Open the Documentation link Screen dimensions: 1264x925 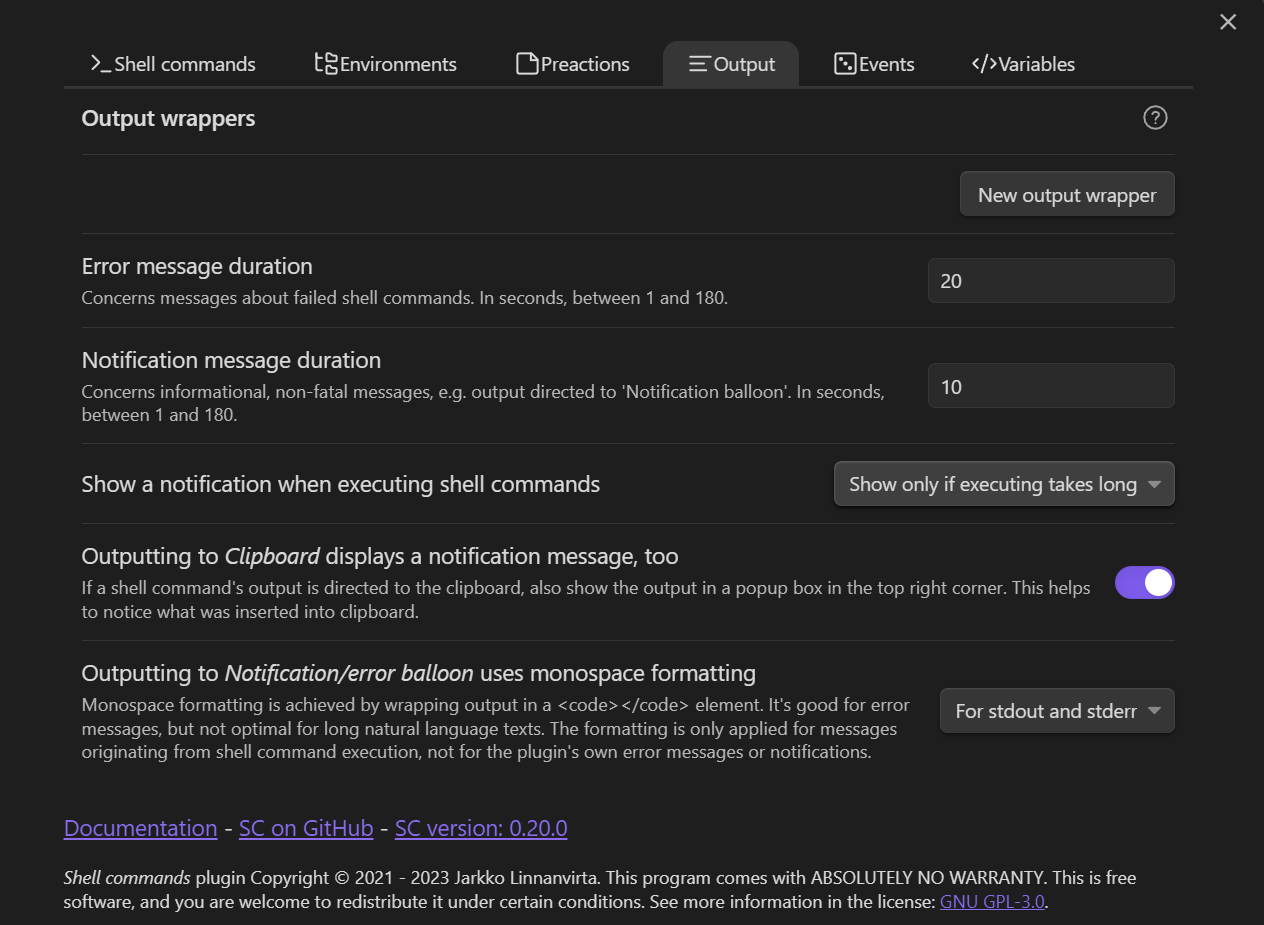click(140, 828)
